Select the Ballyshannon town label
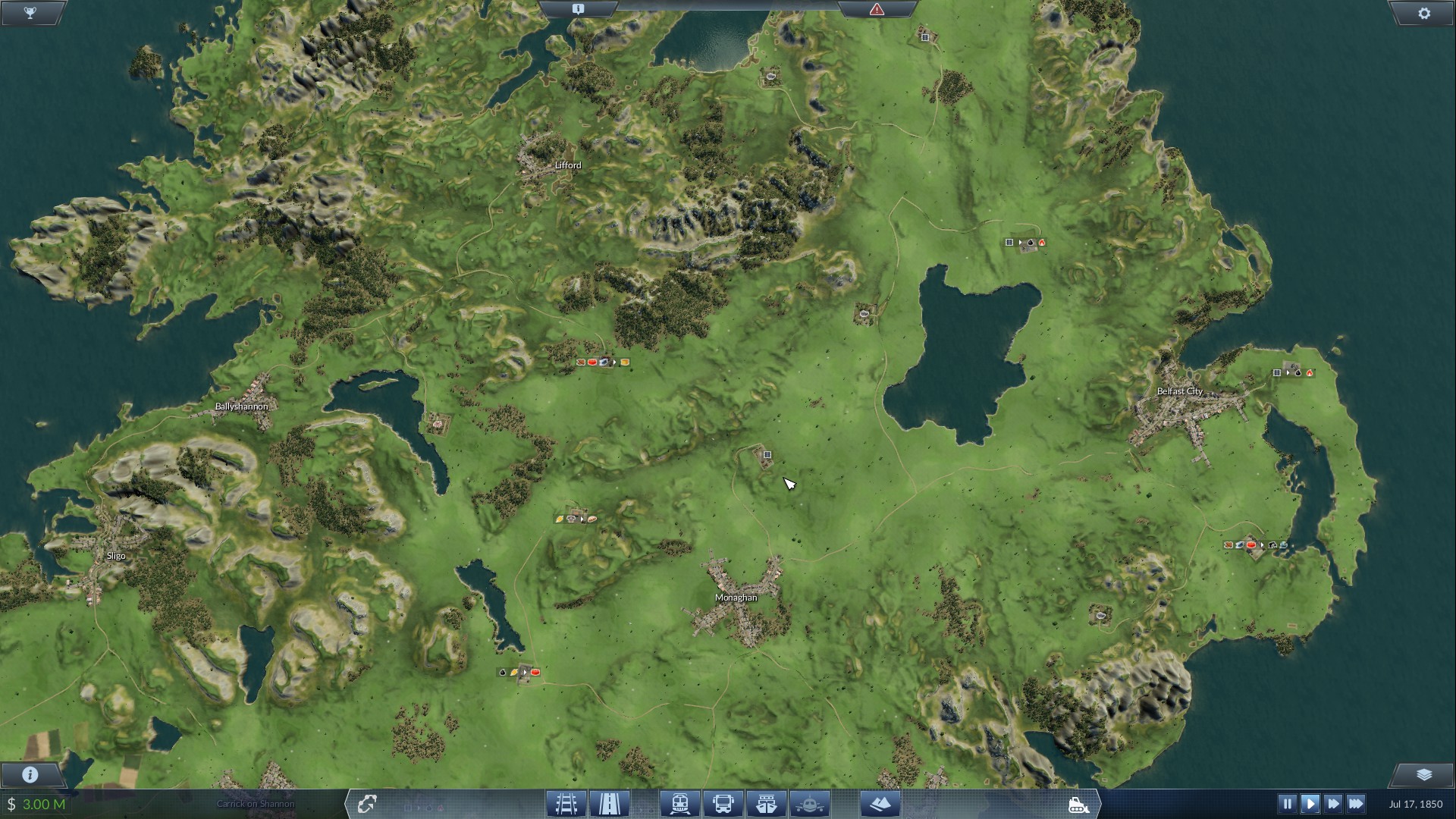 pos(241,406)
